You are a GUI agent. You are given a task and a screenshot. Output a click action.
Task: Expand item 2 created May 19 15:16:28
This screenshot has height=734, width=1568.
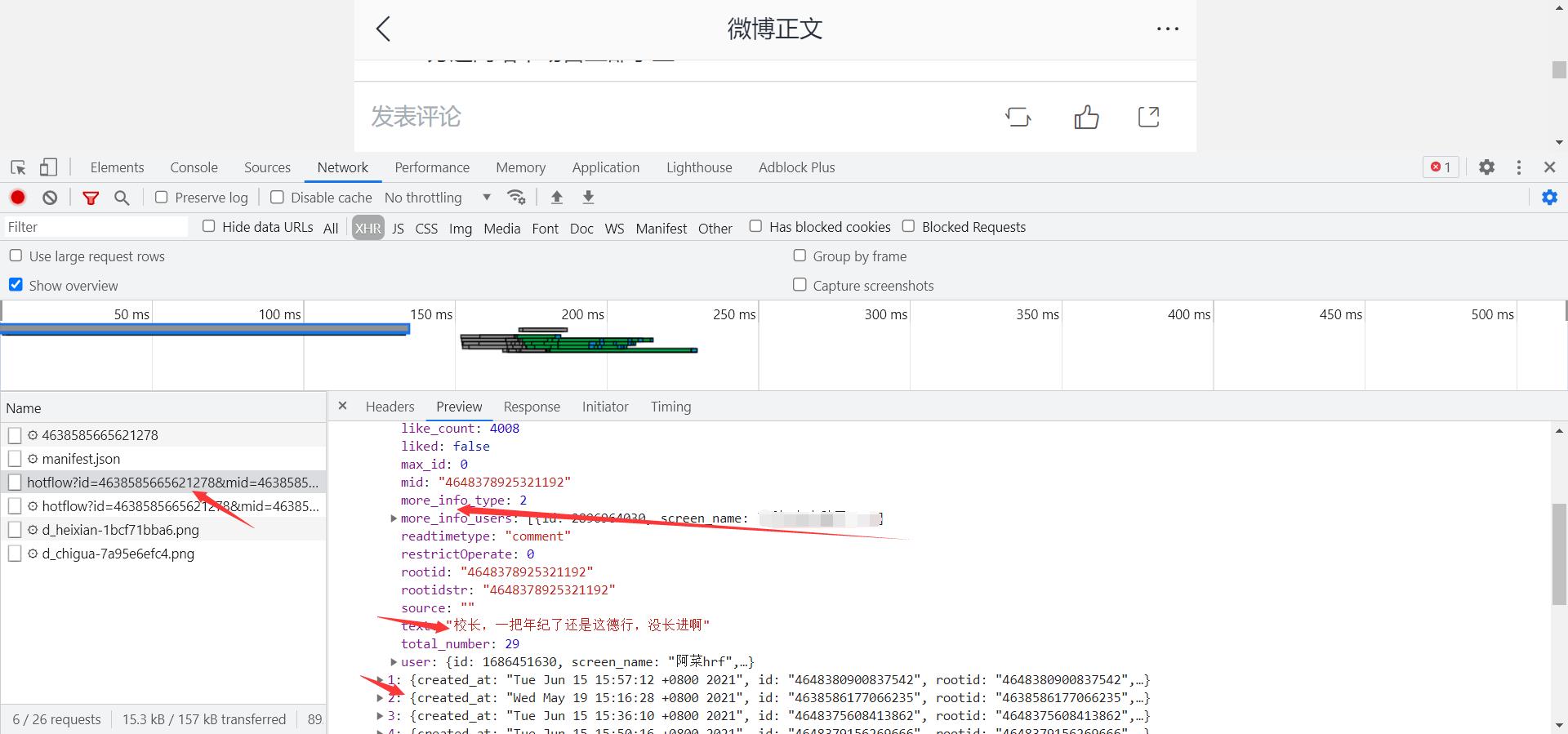pos(380,698)
